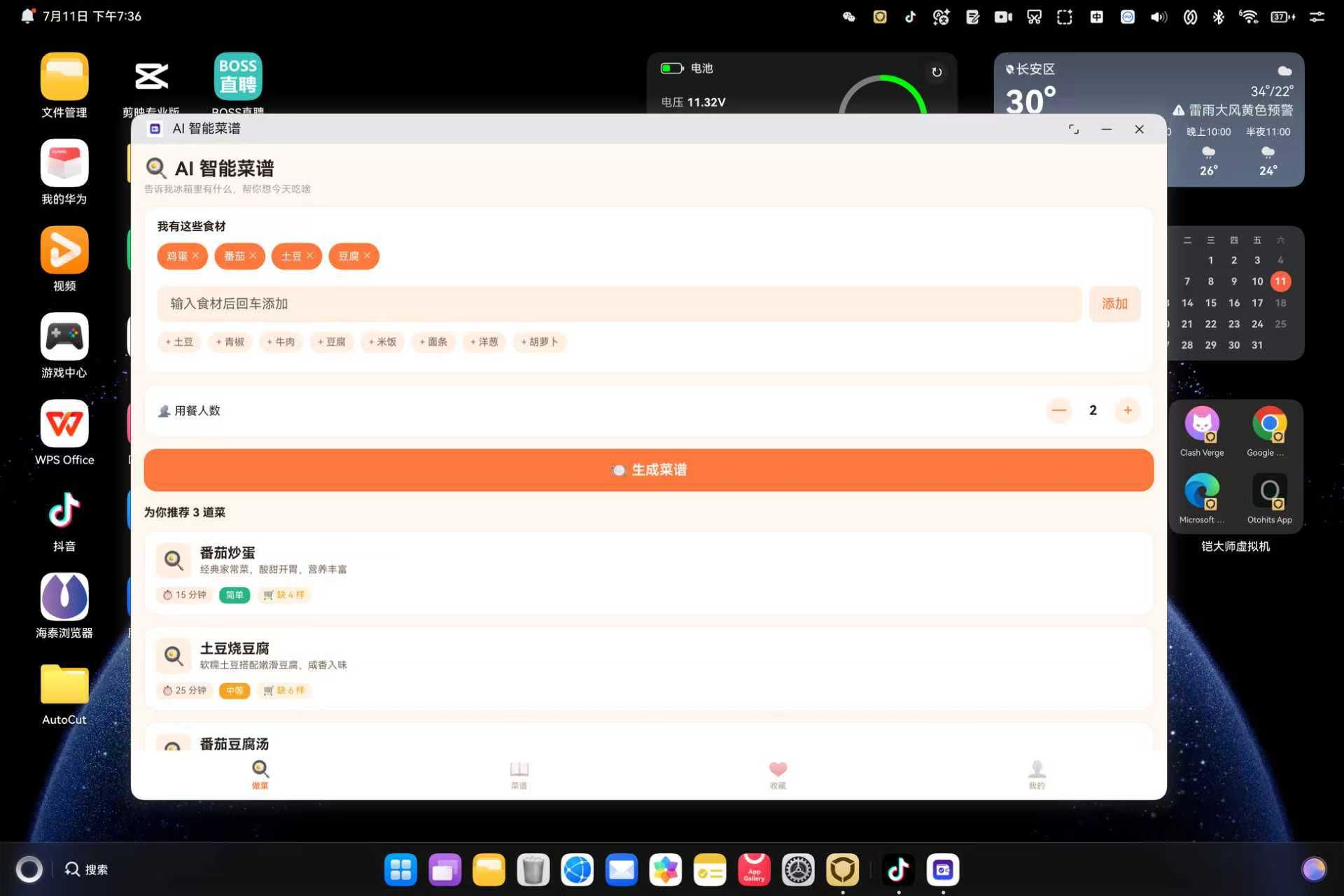The width and height of the screenshot is (1344, 896).
Task: Remove the 鸡蛋 ingredient tag
Action: [x=195, y=255]
